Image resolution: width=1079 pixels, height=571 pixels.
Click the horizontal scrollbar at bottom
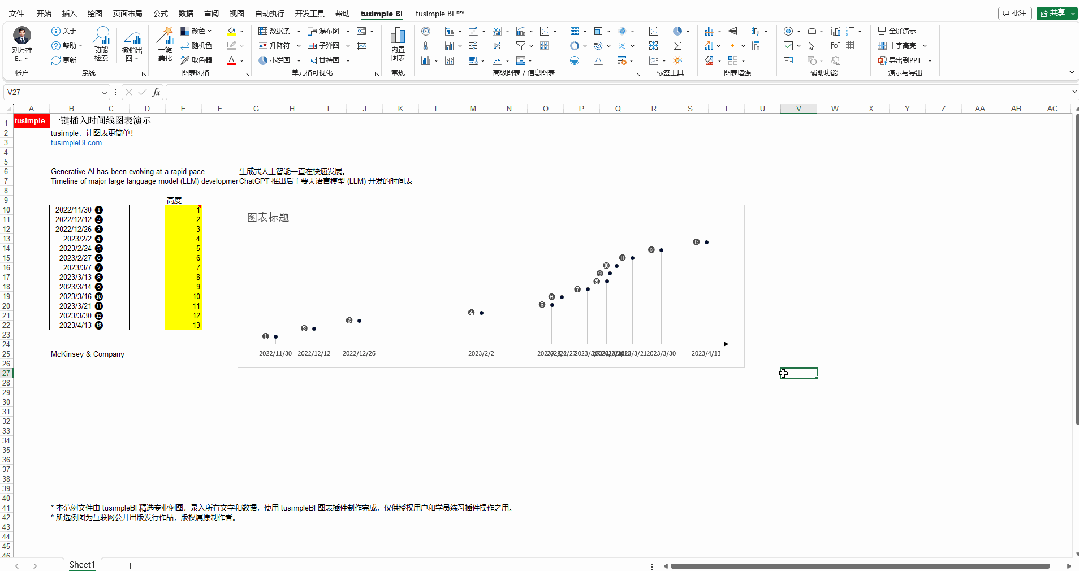click(860, 566)
